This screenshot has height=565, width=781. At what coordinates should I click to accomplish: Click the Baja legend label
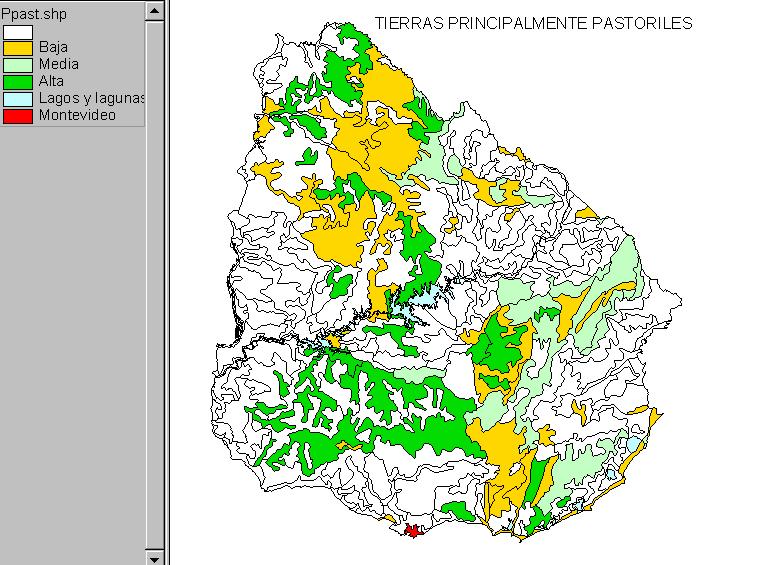tap(53, 48)
